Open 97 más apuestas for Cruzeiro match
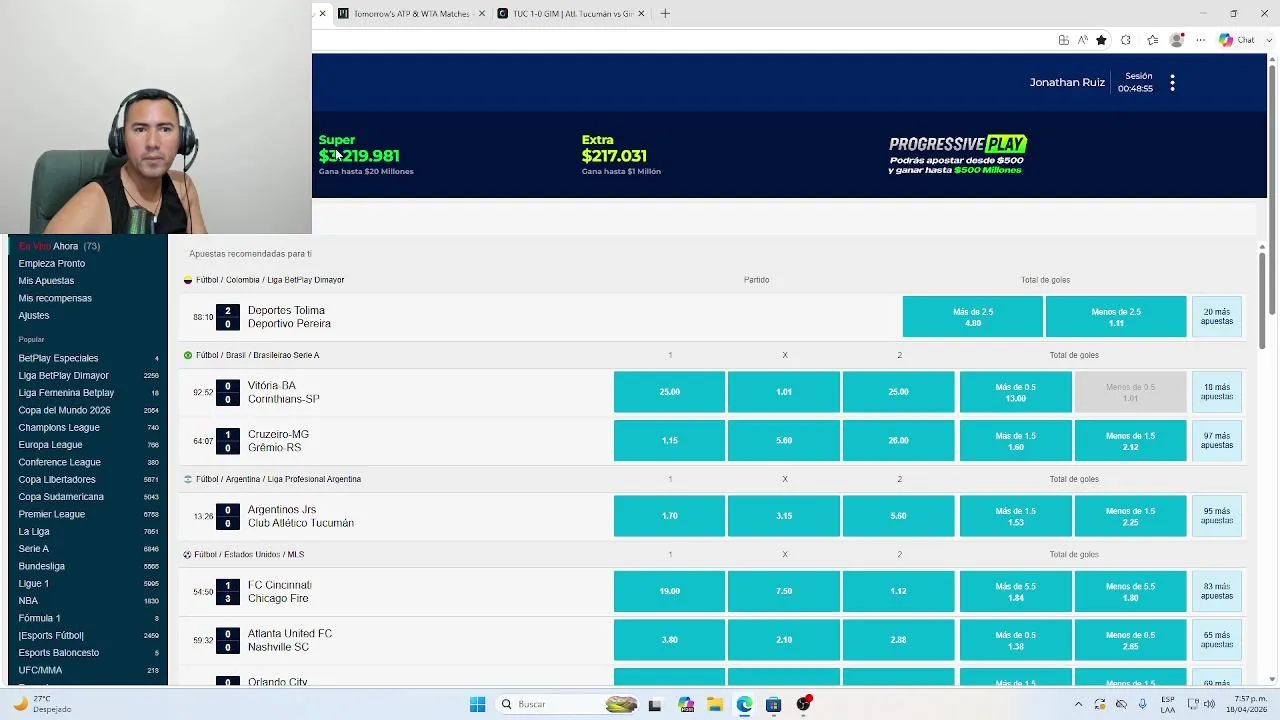Image resolution: width=1280 pixels, height=720 pixels. point(1217,441)
